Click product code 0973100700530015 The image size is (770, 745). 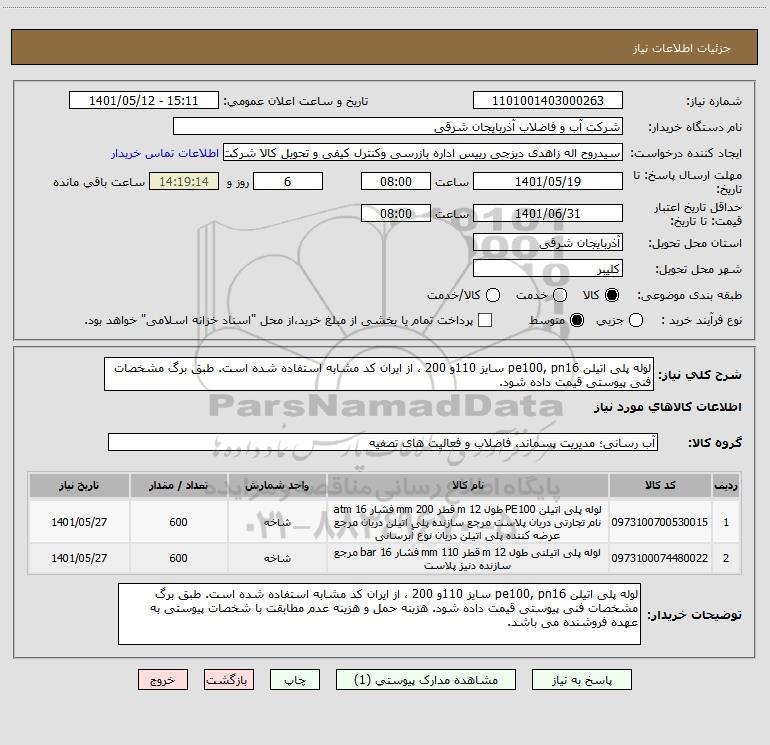(660, 522)
